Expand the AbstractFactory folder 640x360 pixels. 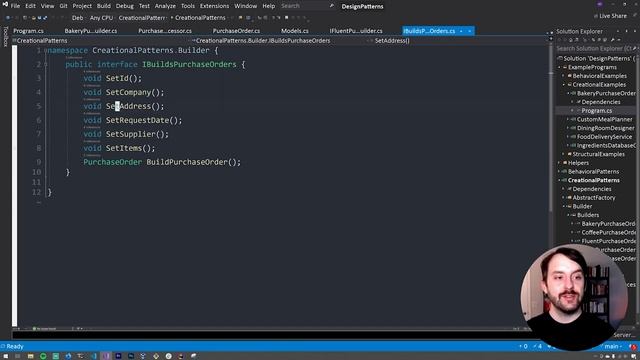pos(564,198)
